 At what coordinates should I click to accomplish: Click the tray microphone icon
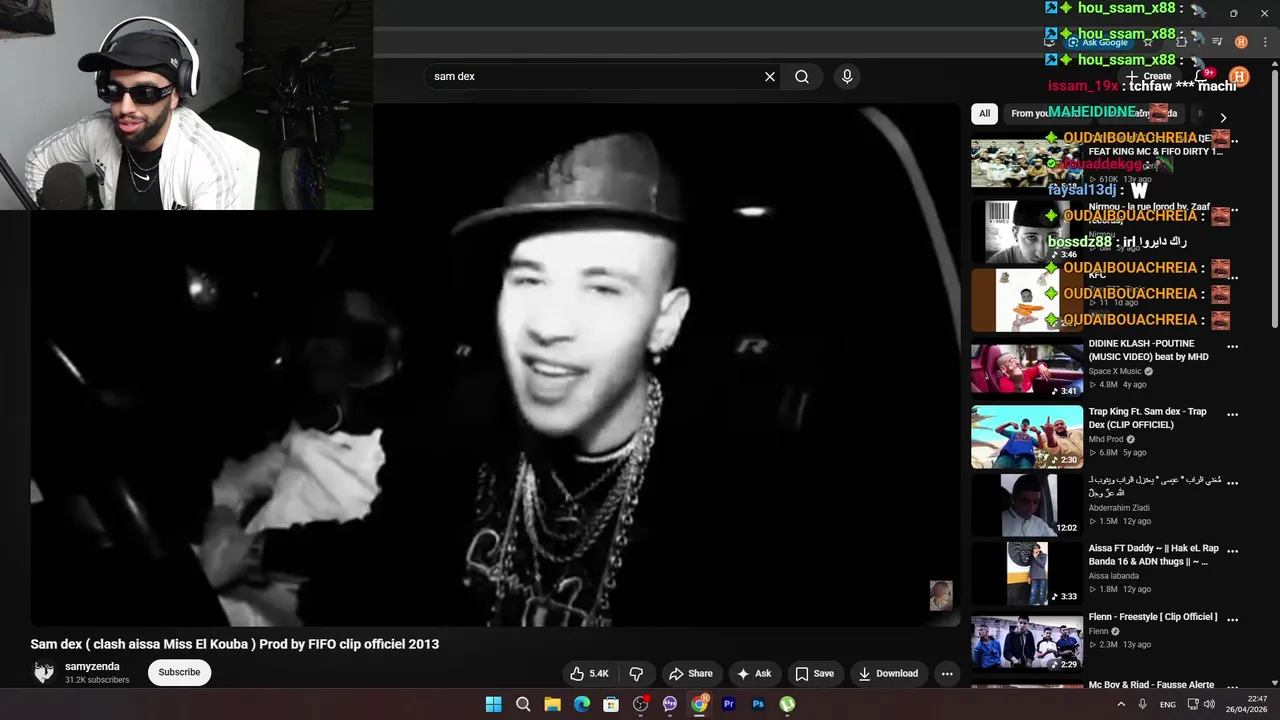[x=1143, y=704]
